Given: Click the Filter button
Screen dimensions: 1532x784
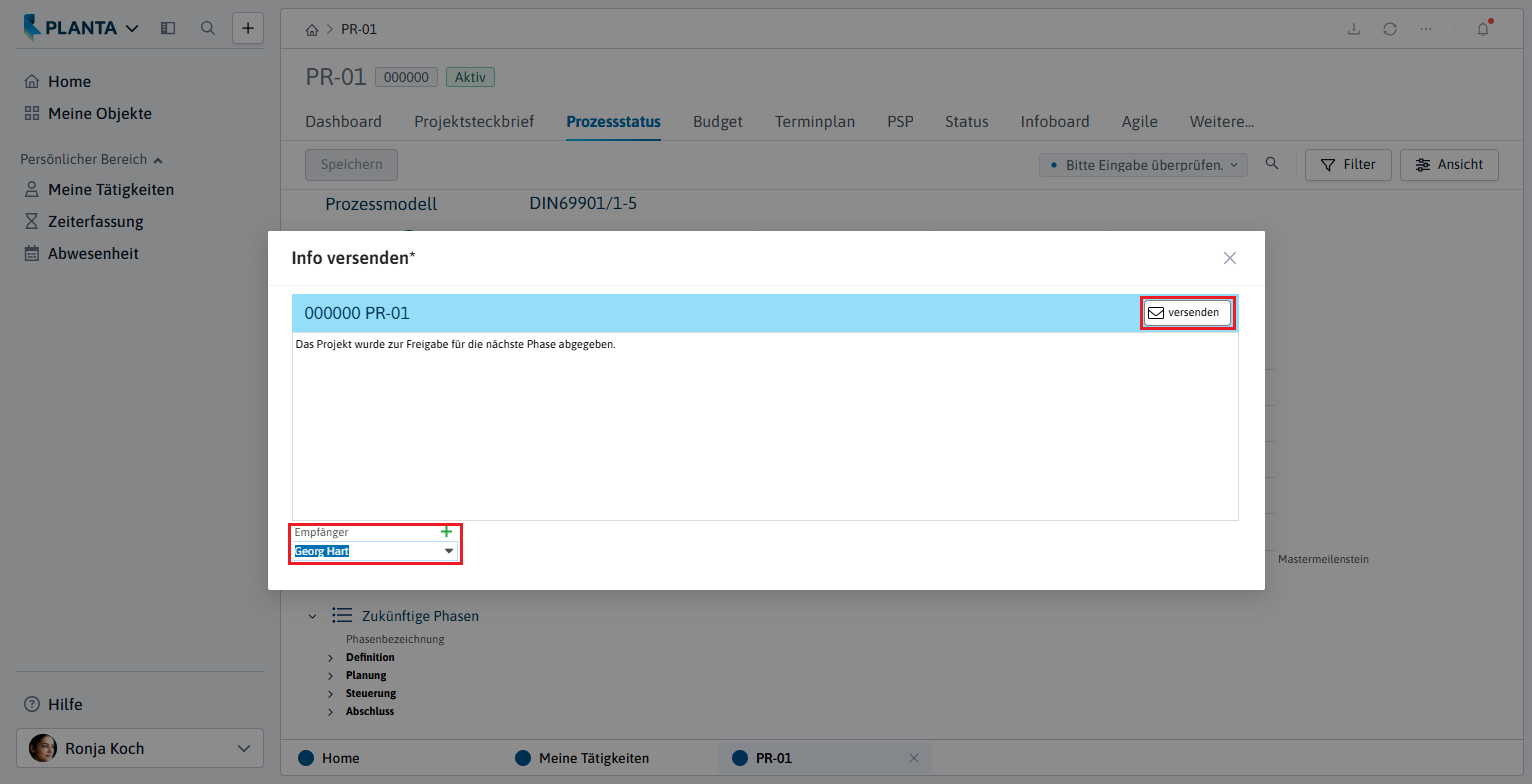Looking at the screenshot, I should click(x=1348, y=165).
